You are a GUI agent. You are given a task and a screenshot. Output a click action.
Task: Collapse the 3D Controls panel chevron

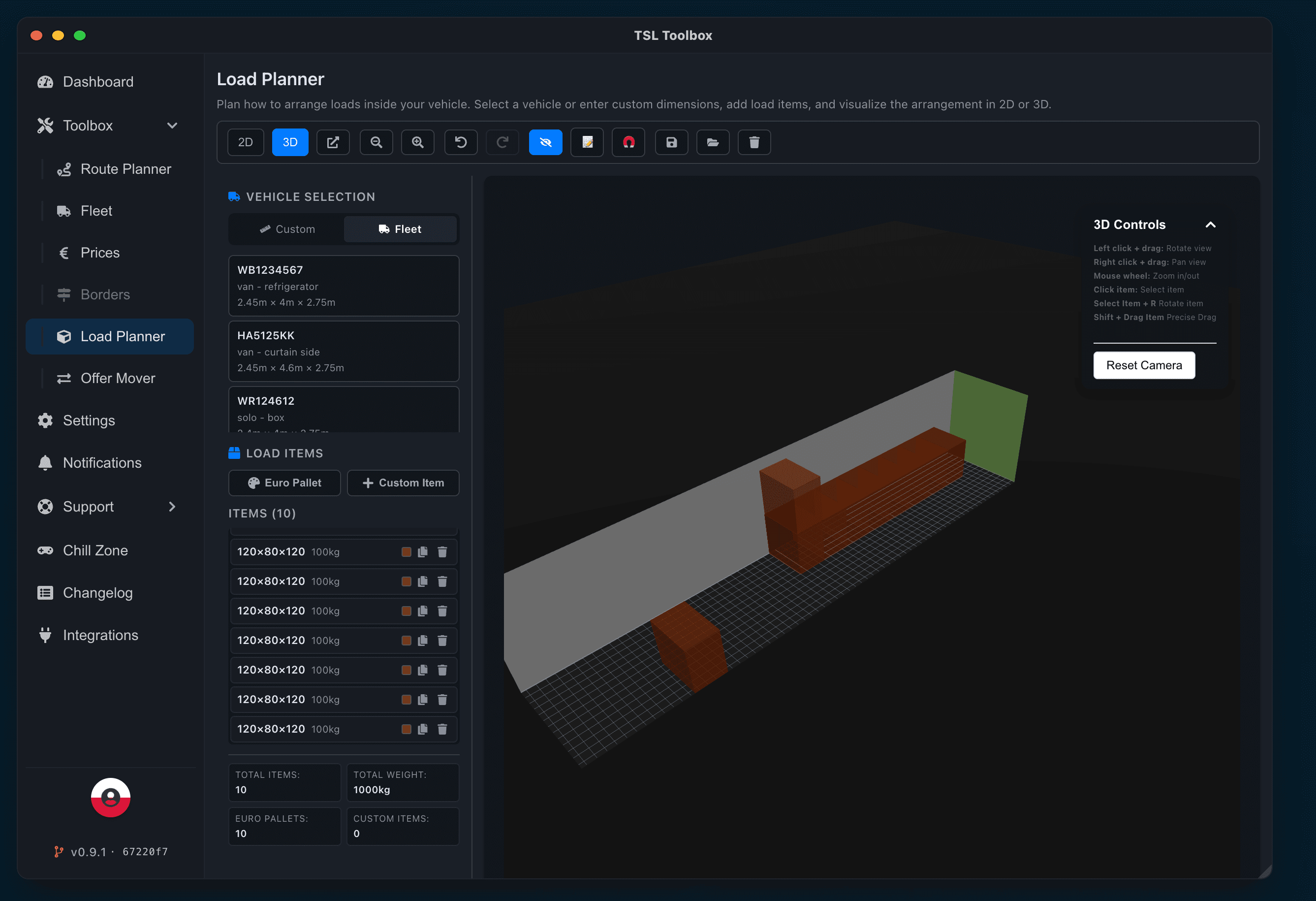tap(1211, 225)
